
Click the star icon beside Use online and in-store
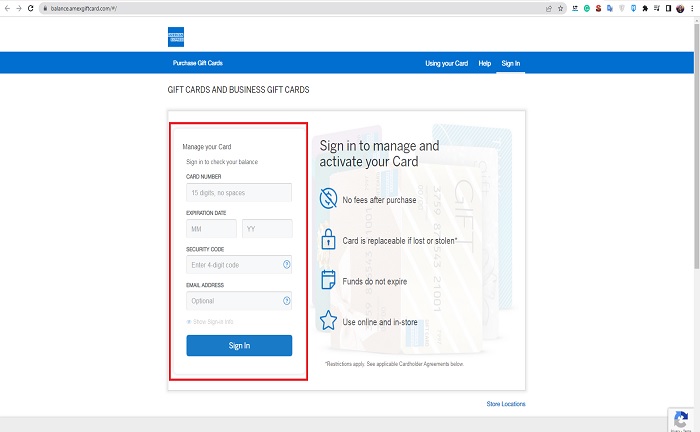pyautogui.click(x=328, y=320)
